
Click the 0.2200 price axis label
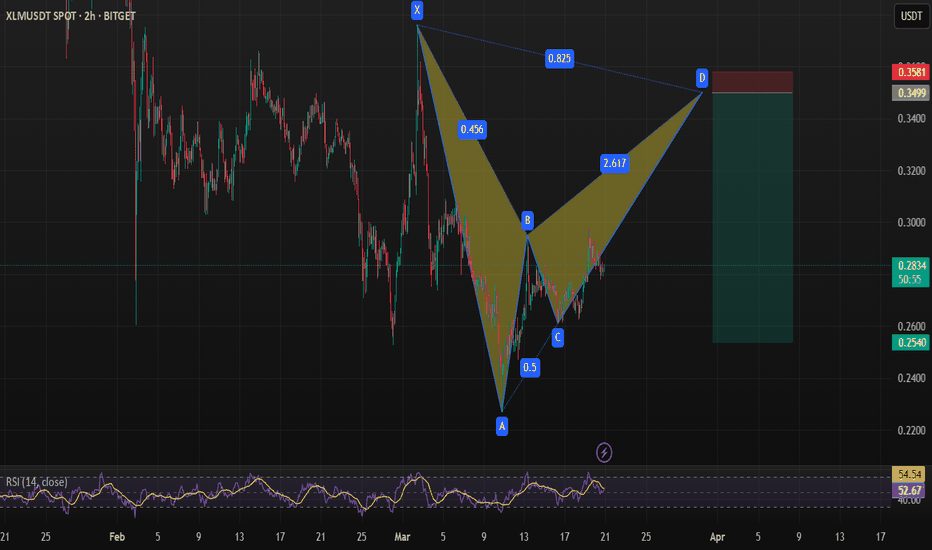[911, 430]
